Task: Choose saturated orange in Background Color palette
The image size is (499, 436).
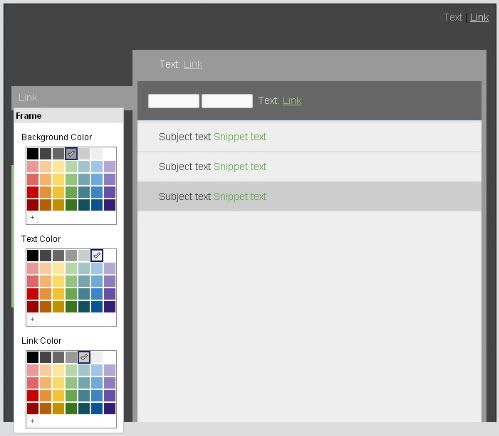Action: (46, 192)
